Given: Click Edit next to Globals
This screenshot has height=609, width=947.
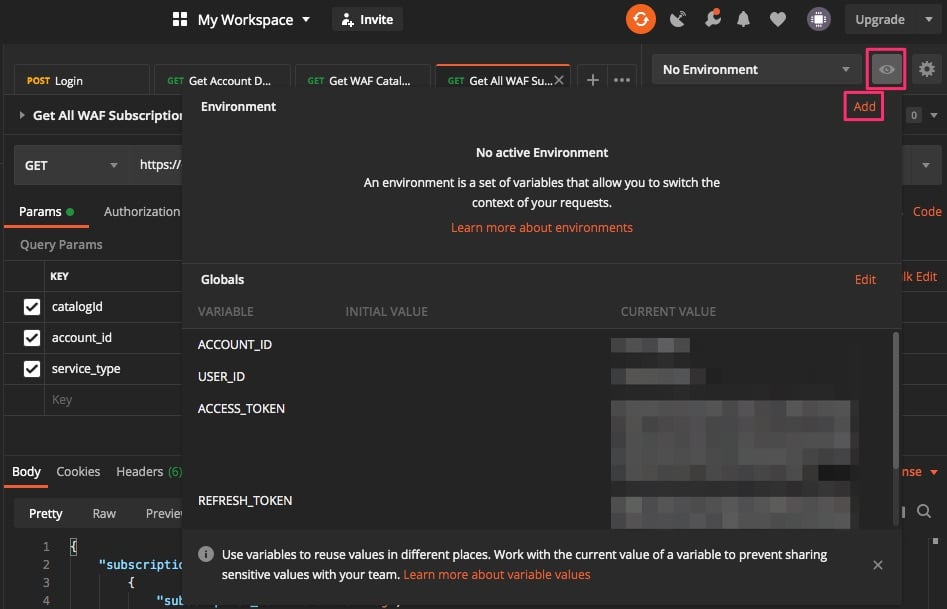Looking at the screenshot, I should 865,279.
